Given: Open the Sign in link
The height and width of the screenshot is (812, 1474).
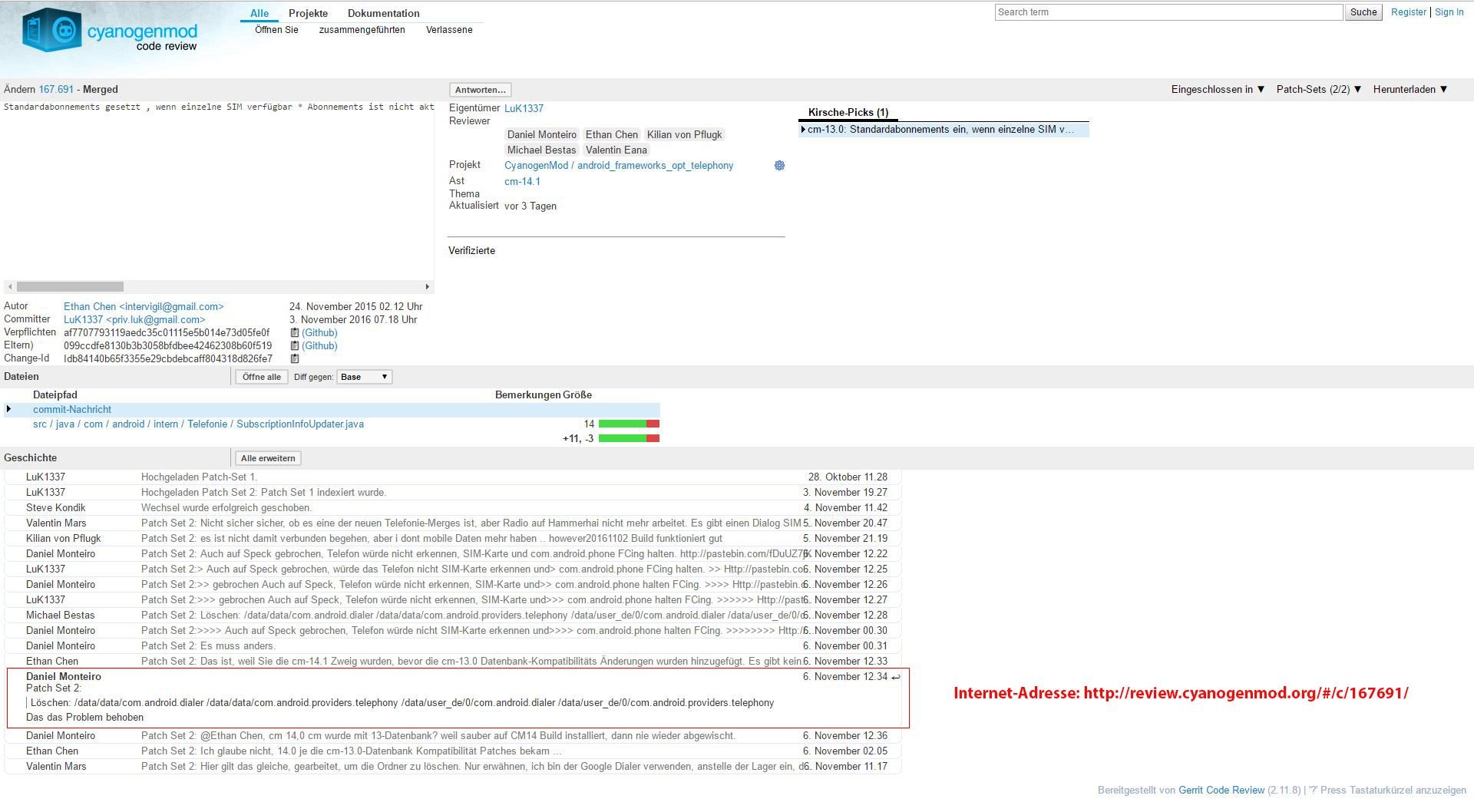Looking at the screenshot, I should (1449, 12).
